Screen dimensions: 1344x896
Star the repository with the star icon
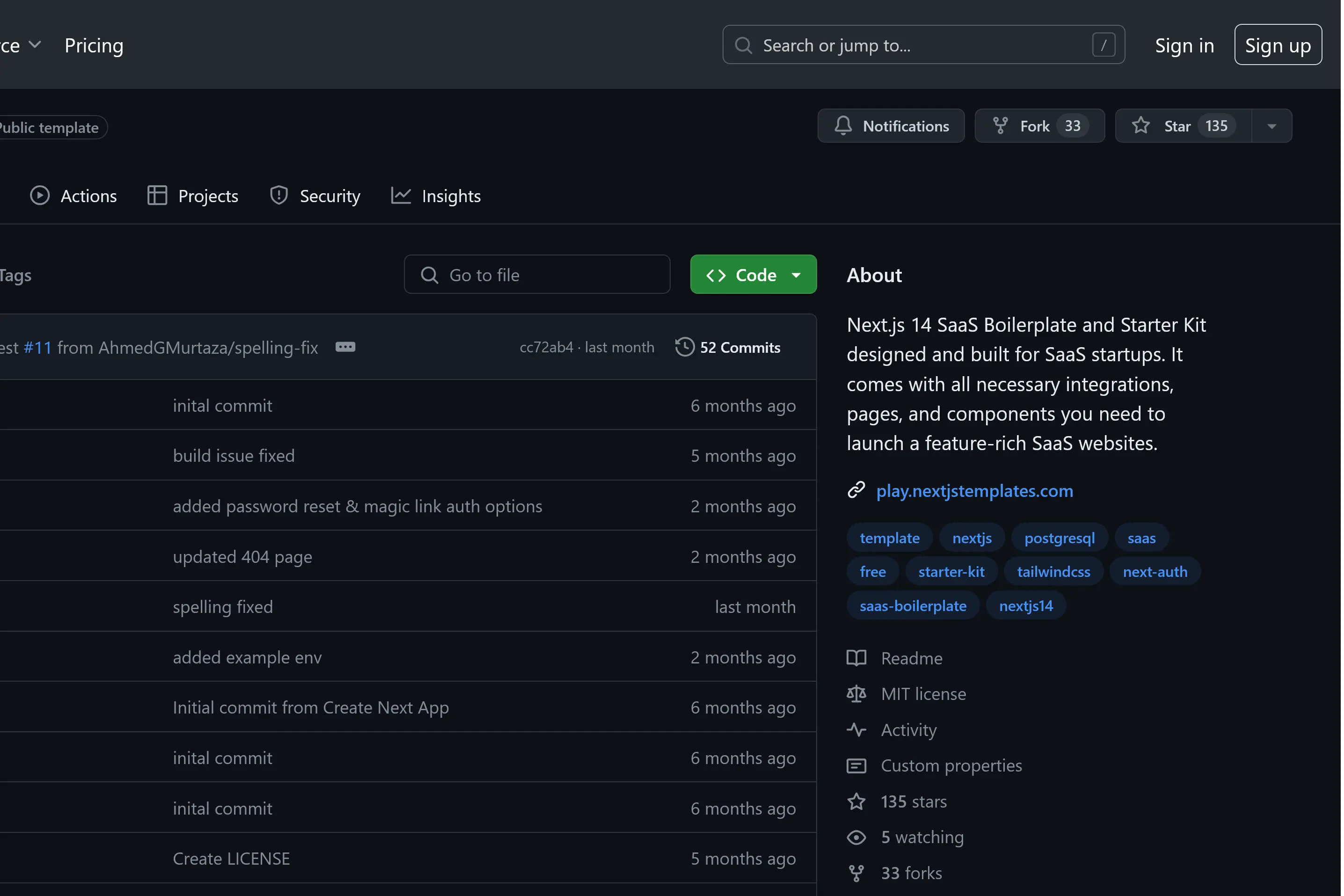click(1141, 126)
